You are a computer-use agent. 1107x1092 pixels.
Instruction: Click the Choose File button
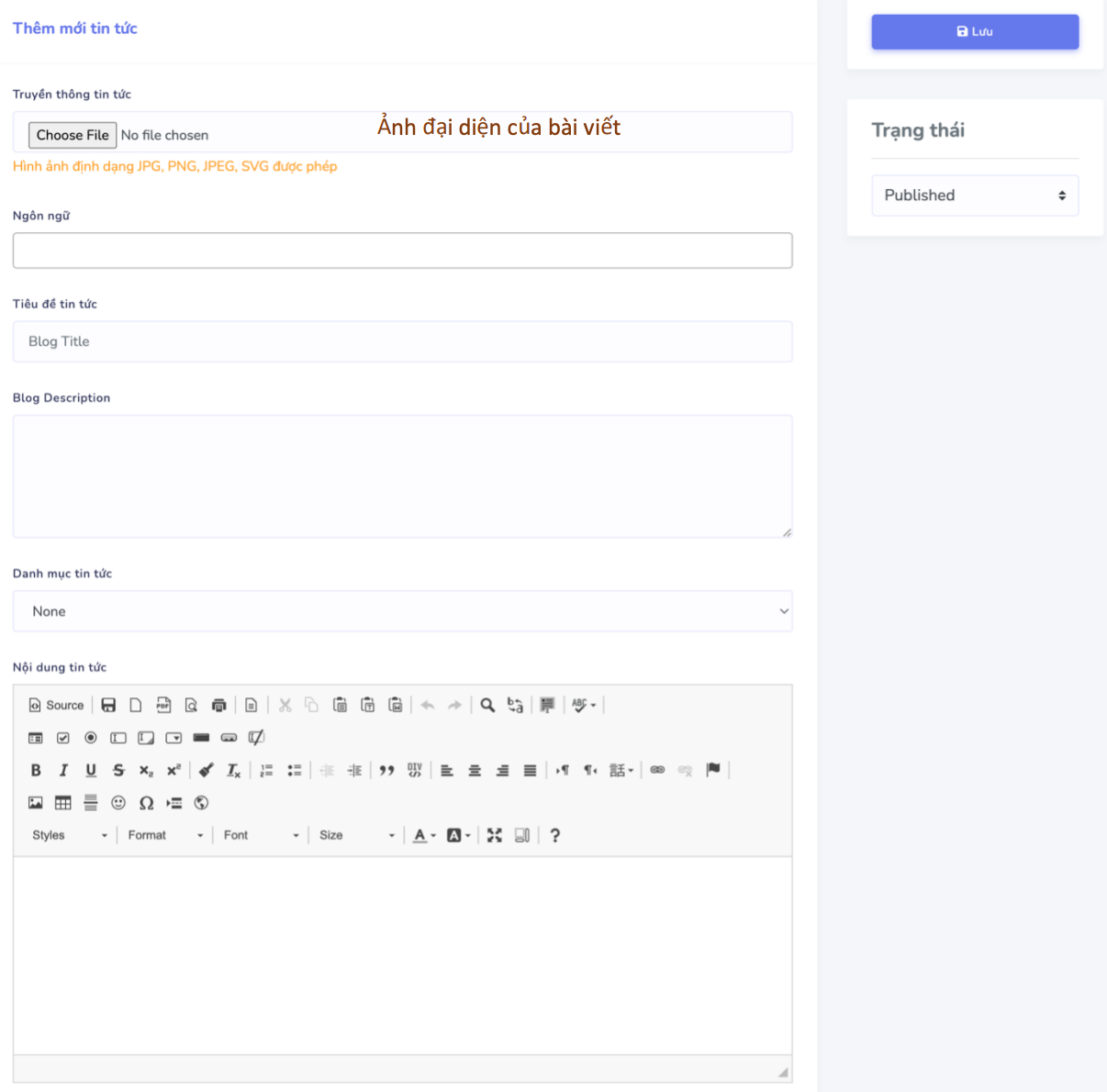(73, 135)
